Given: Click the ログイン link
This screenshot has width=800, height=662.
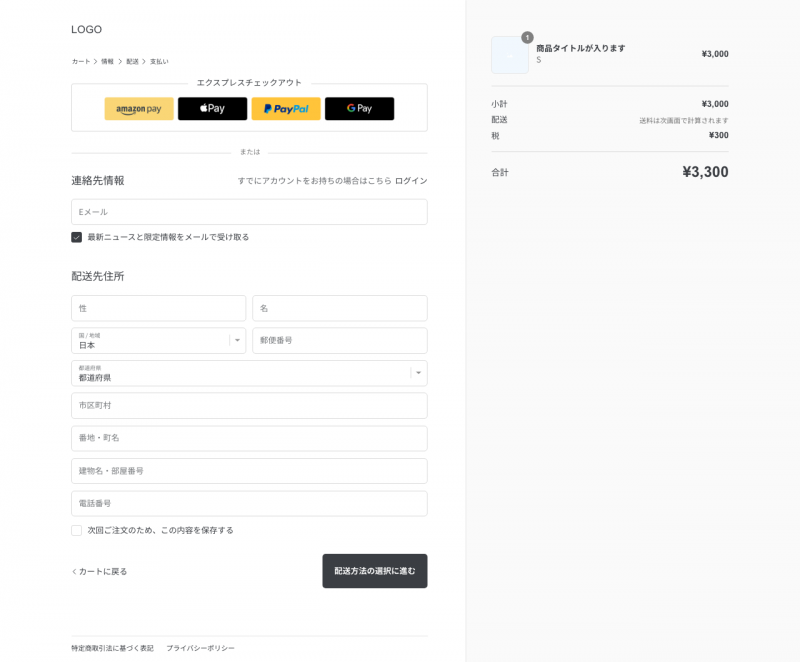Looking at the screenshot, I should point(411,181).
